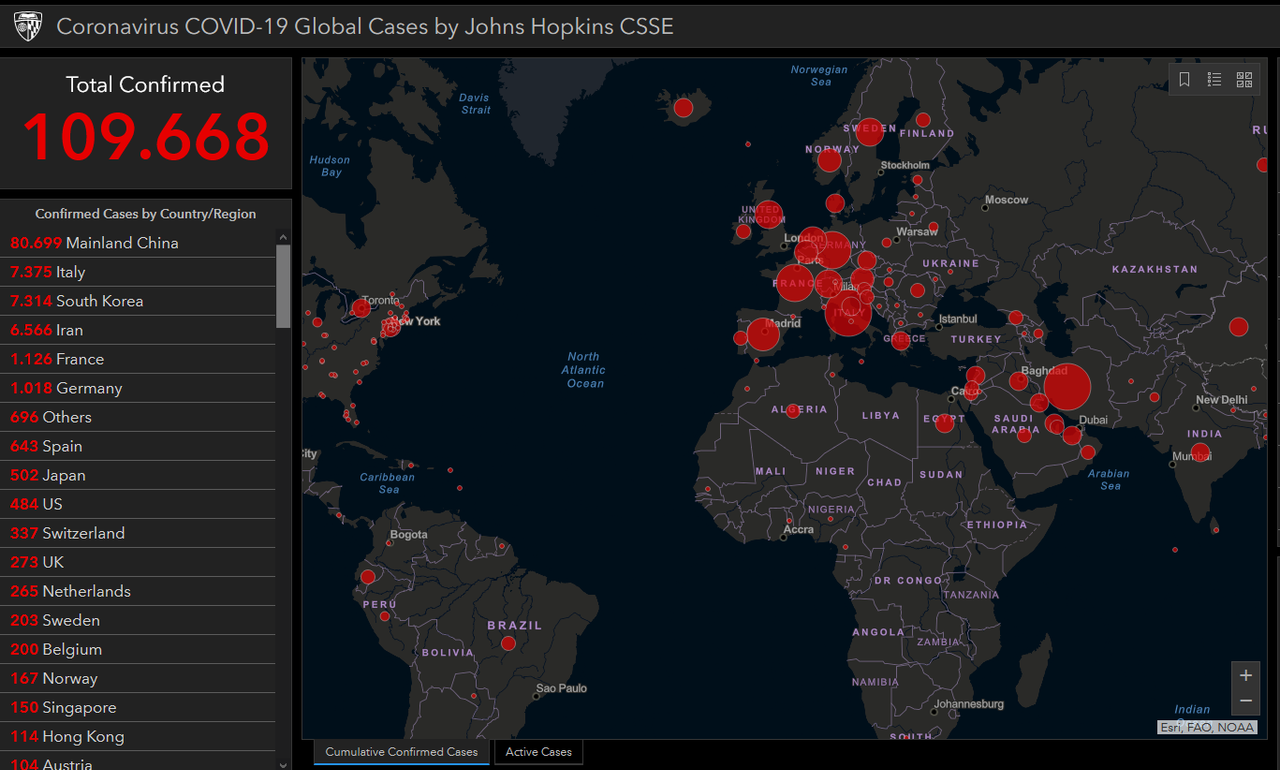Click the Esri, FAO, NOAA attribution
Screen dimensions: 1280x770
click(x=1207, y=727)
